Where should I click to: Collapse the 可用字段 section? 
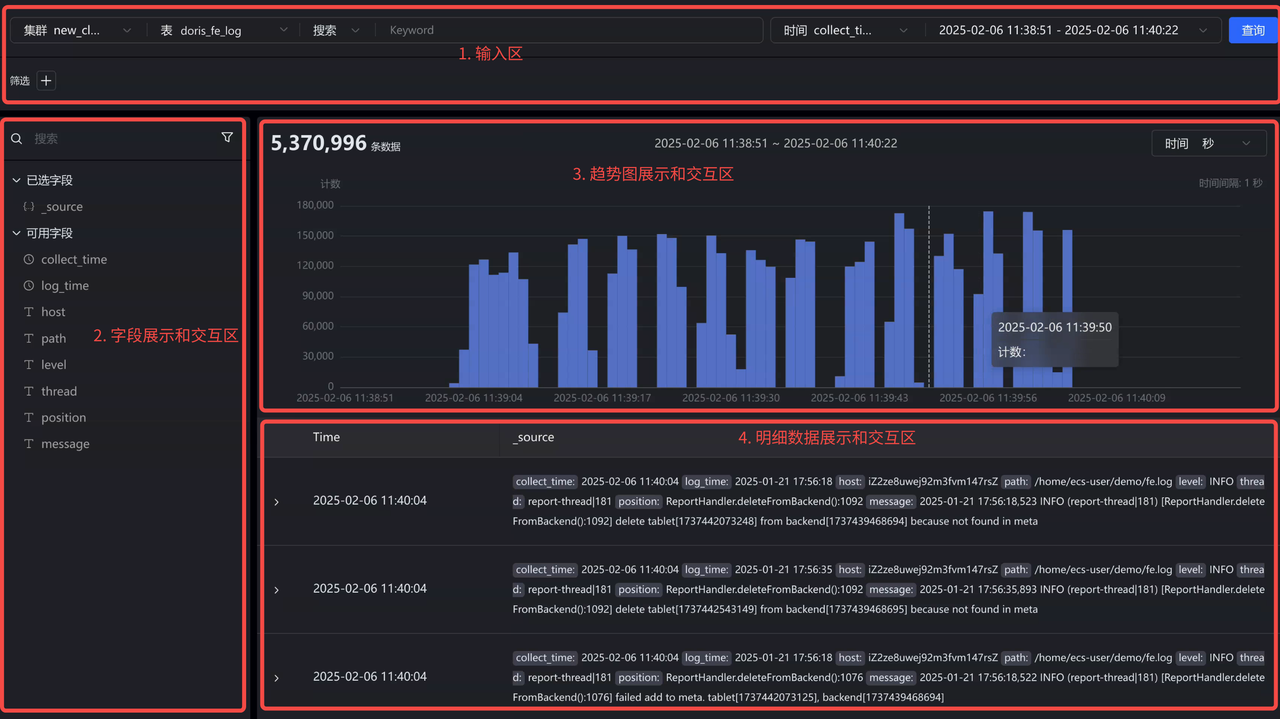coord(16,232)
